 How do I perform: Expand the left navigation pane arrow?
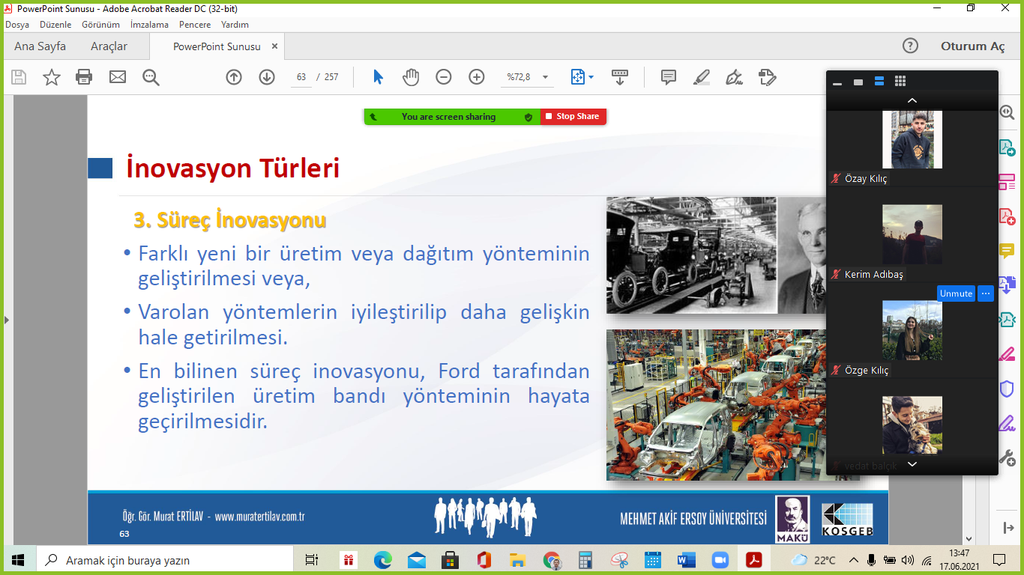coord(7,320)
